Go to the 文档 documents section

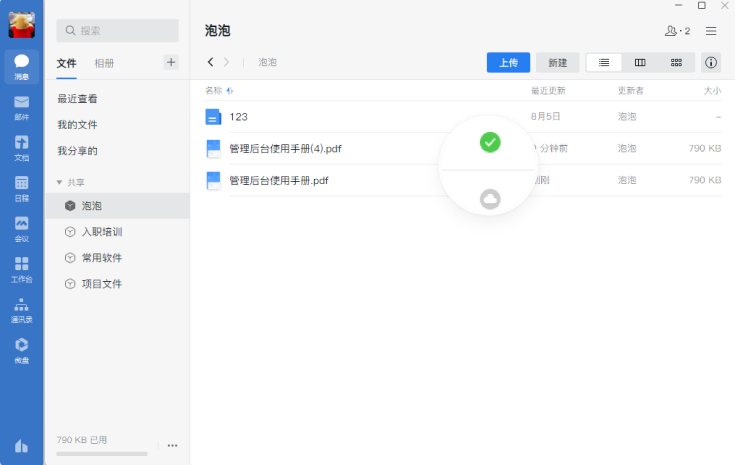pyautogui.click(x=21, y=148)
